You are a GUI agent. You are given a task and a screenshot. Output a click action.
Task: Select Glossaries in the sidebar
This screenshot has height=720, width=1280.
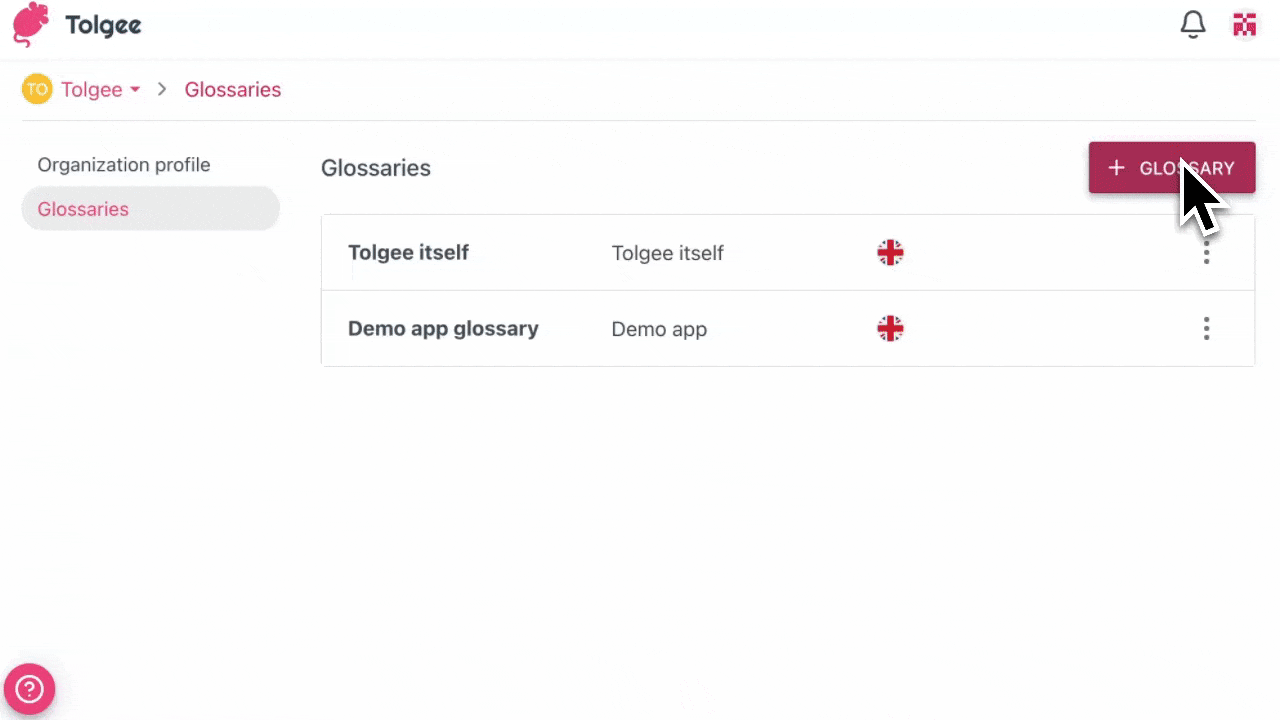point(83,209)
